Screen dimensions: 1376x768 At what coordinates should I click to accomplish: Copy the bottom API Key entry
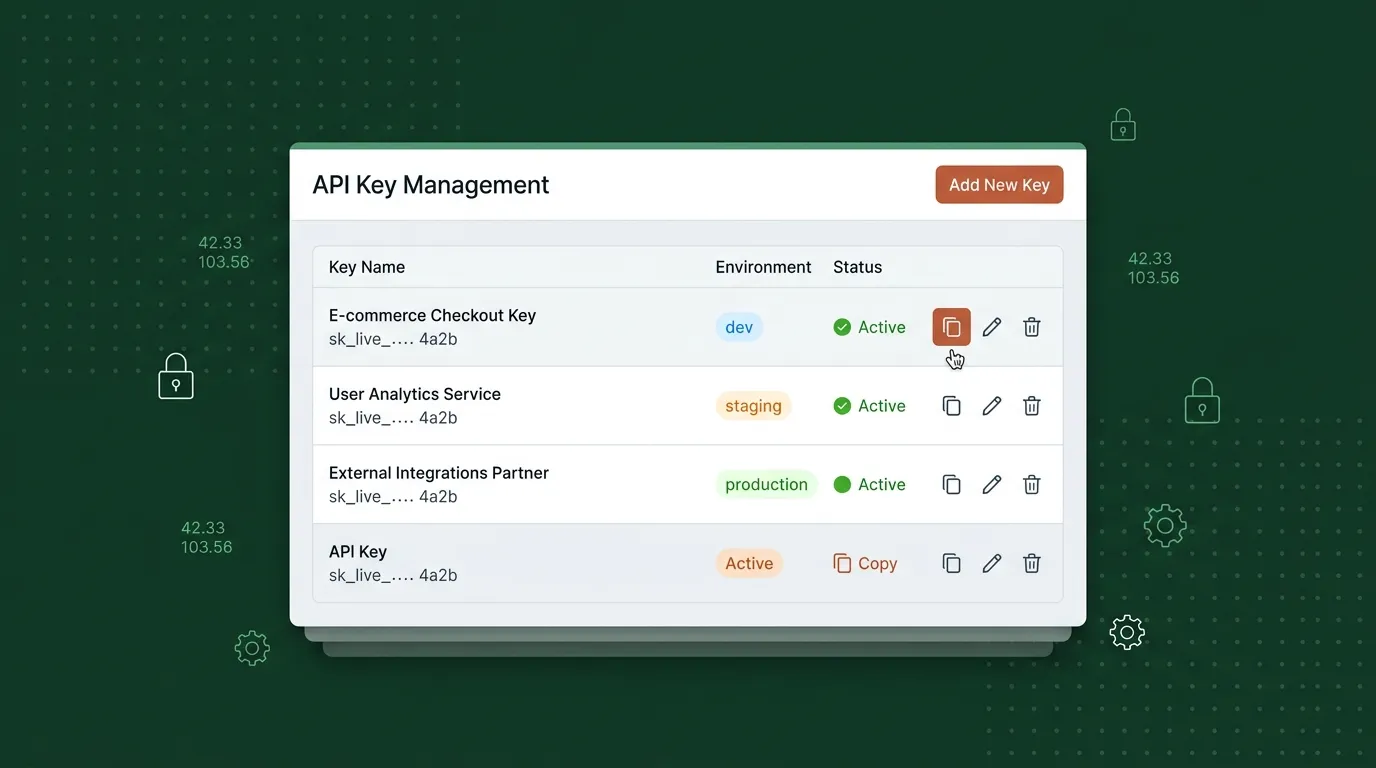pos(950,563)
